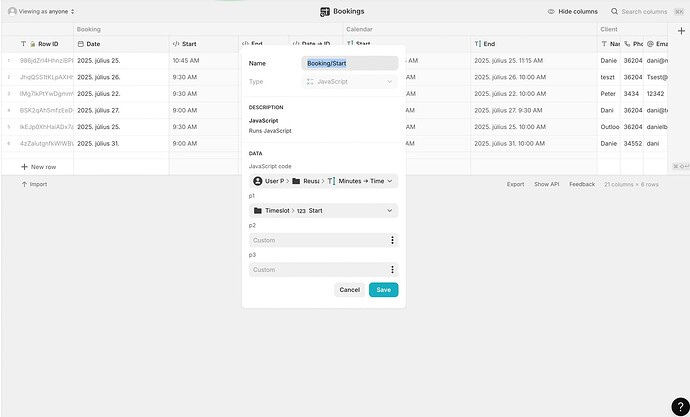Image resolution: width=690 pixels, height=417 pixels.
Task: Select the client name cell Peter
Action: click(609, 94)
